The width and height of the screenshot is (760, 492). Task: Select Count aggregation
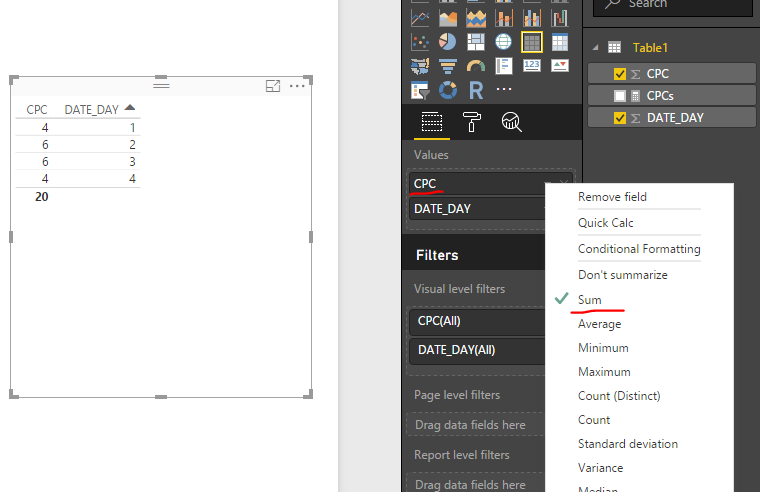(x=594, y=420)
